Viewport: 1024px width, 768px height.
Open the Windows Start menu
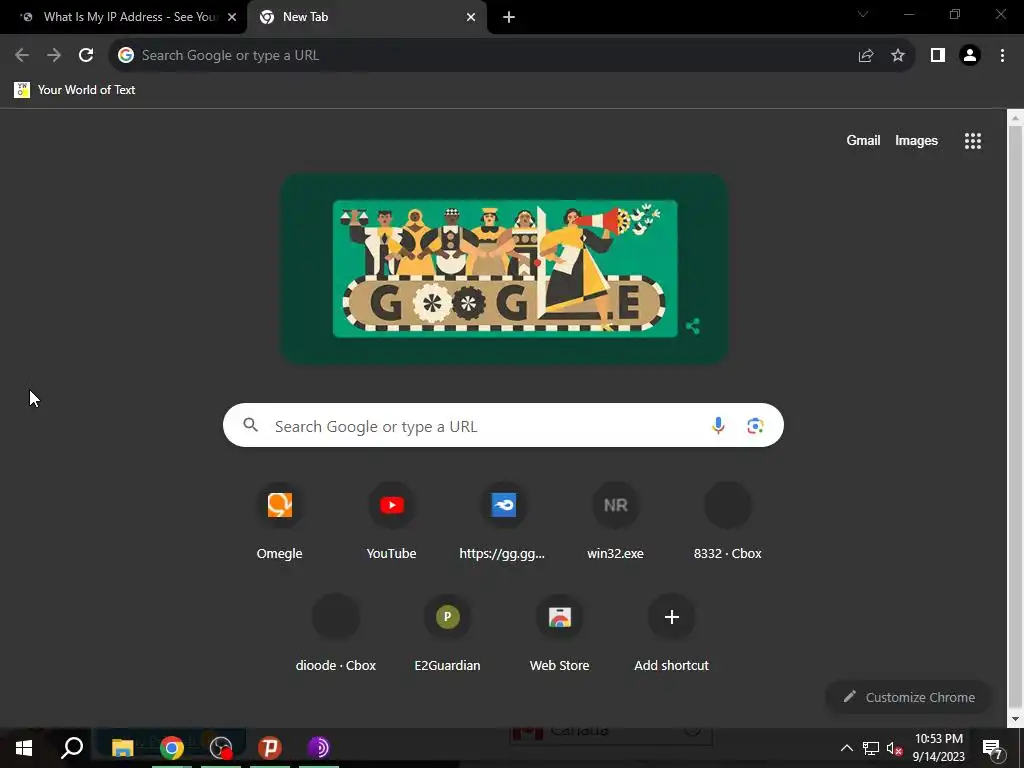[24, 748]
